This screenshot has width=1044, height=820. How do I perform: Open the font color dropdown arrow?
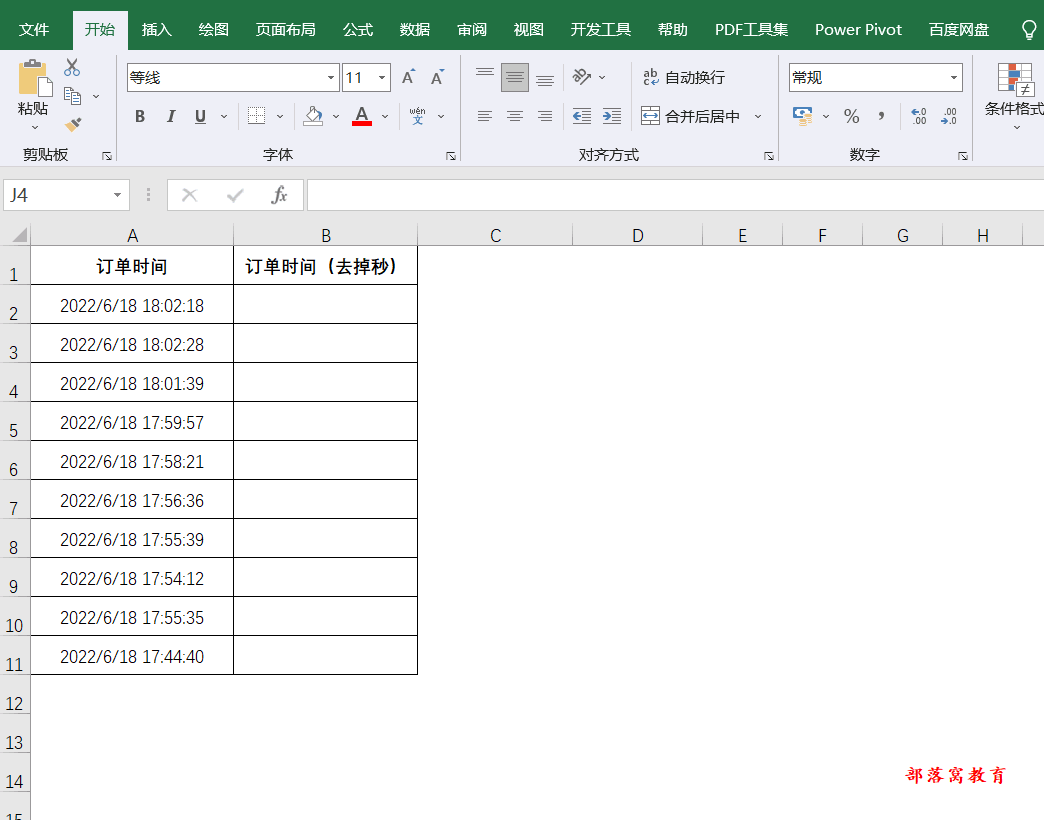385,116
